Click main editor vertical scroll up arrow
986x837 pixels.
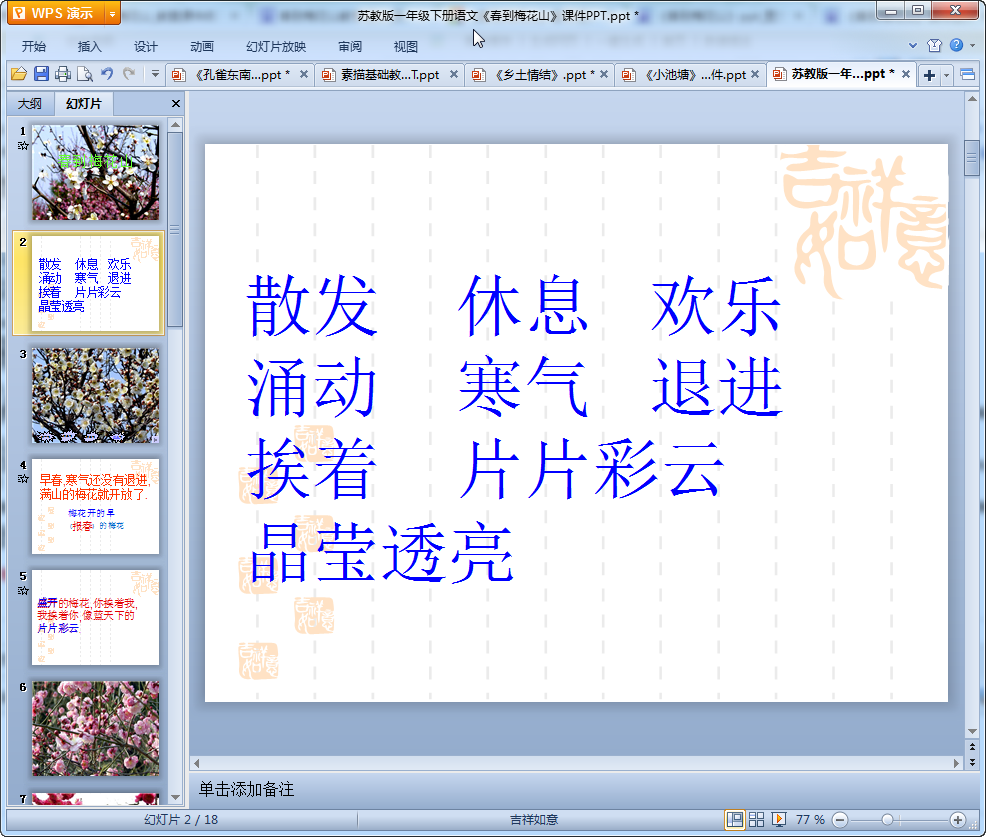coord(972,99)
